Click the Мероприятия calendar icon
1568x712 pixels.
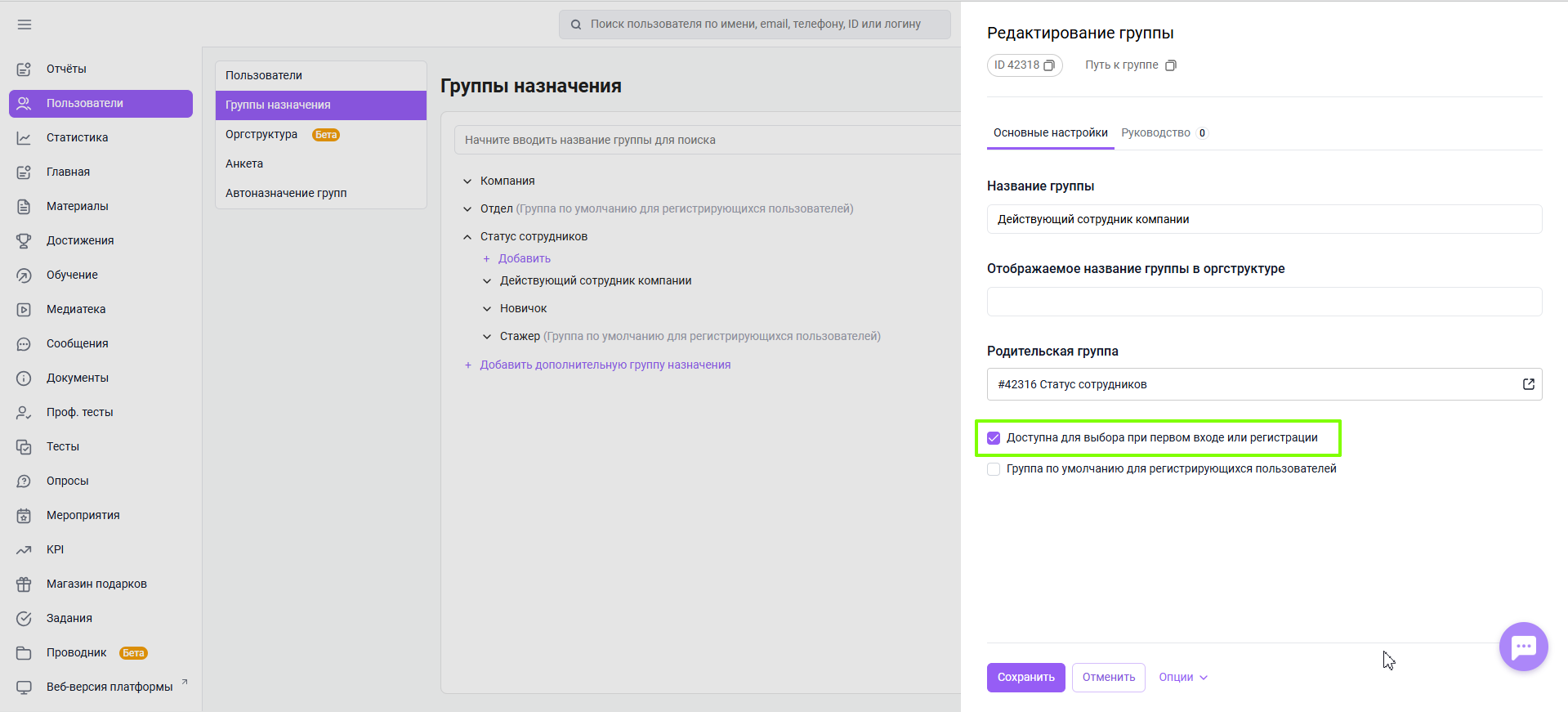pos(24,515)
